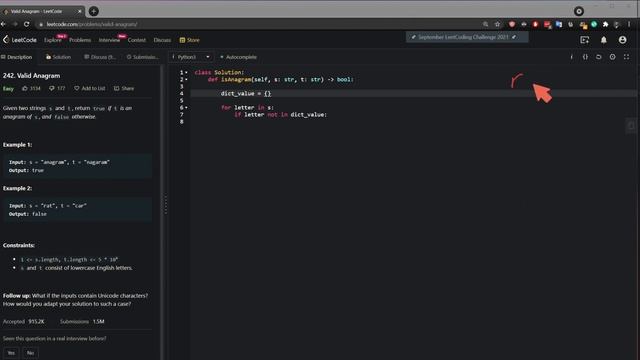Collapse the class Solution fold arrow on line 1
The height and width of the screenshot is (360, 640).
(187, 72)
